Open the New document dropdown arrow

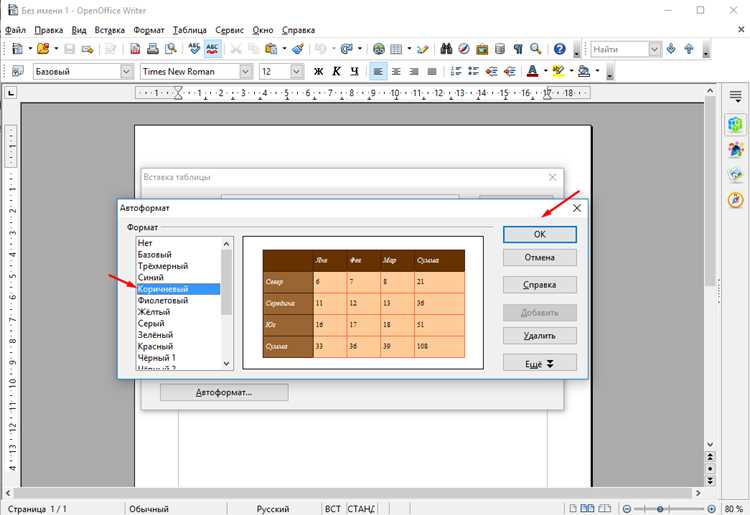(30, 49)
